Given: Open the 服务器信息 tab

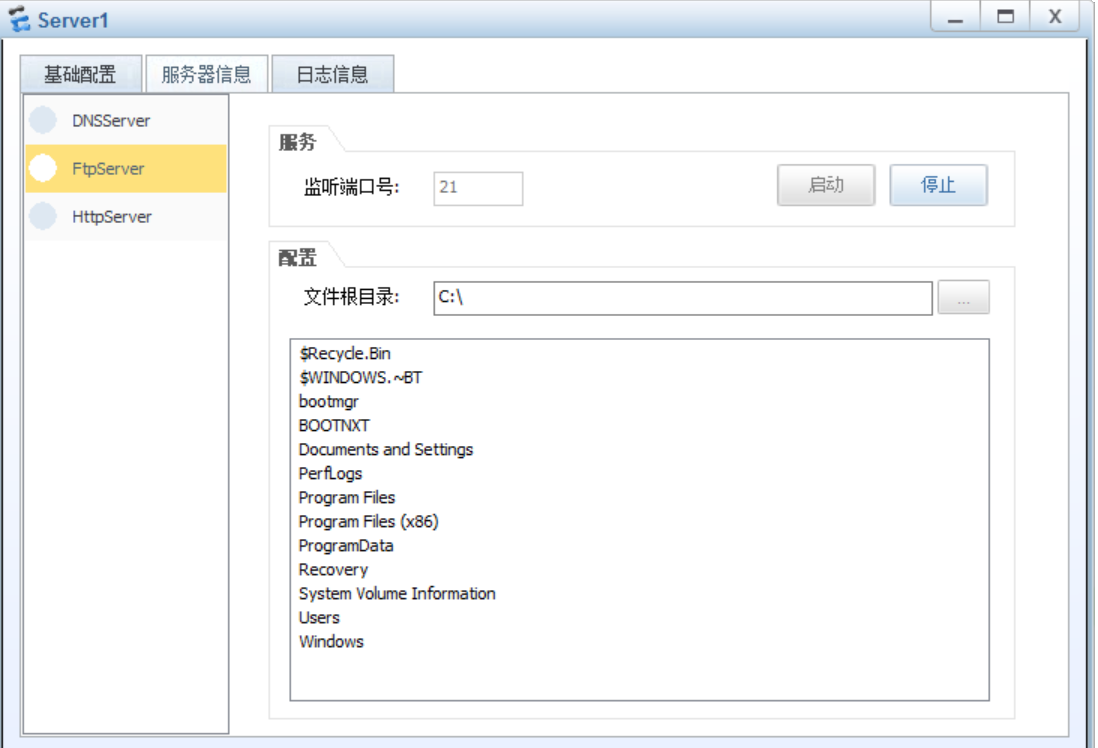Looking at the screenshot, I should 207,74.
